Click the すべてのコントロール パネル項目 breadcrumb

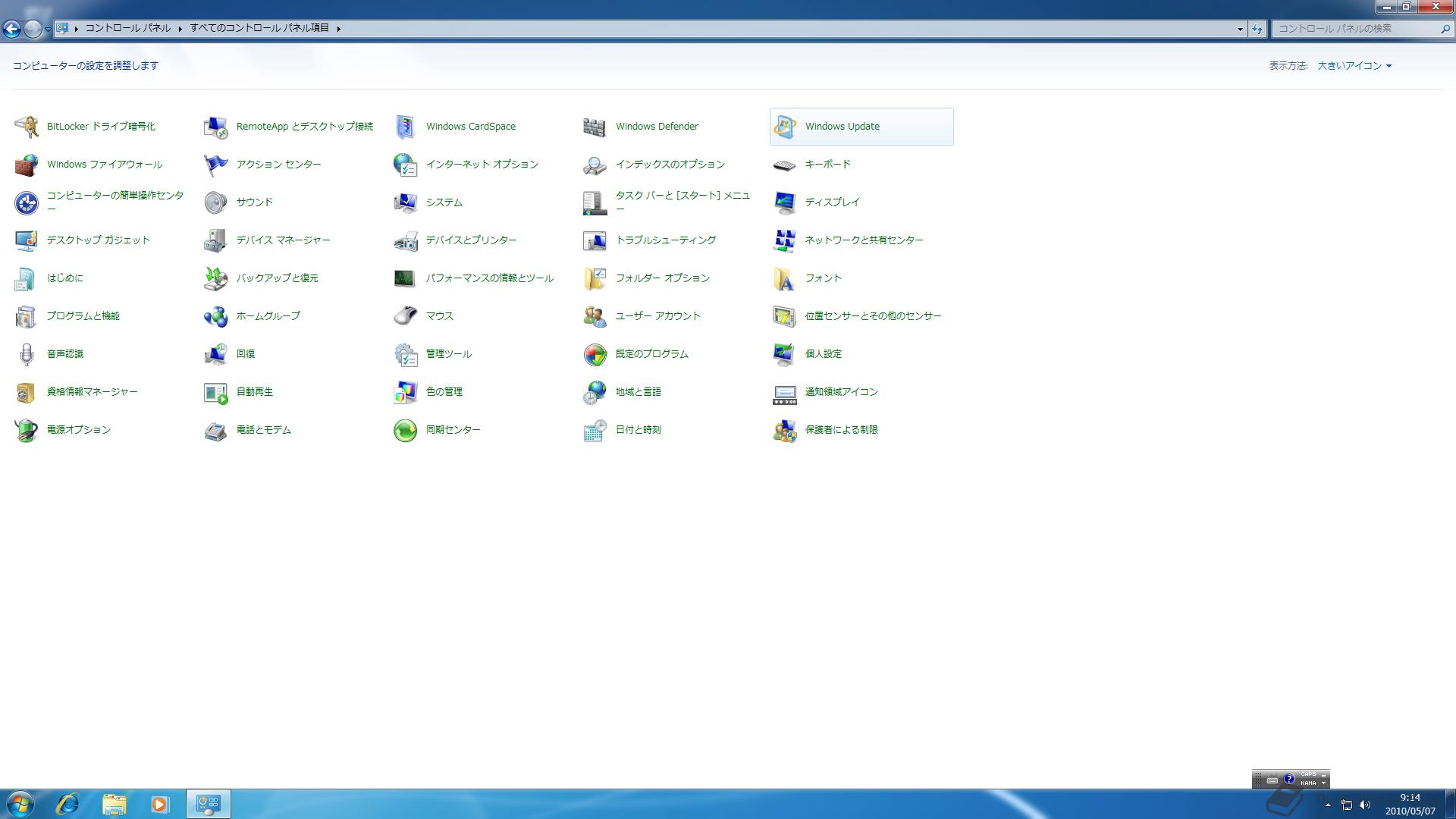pyautogui.click(x=259, y=28)
